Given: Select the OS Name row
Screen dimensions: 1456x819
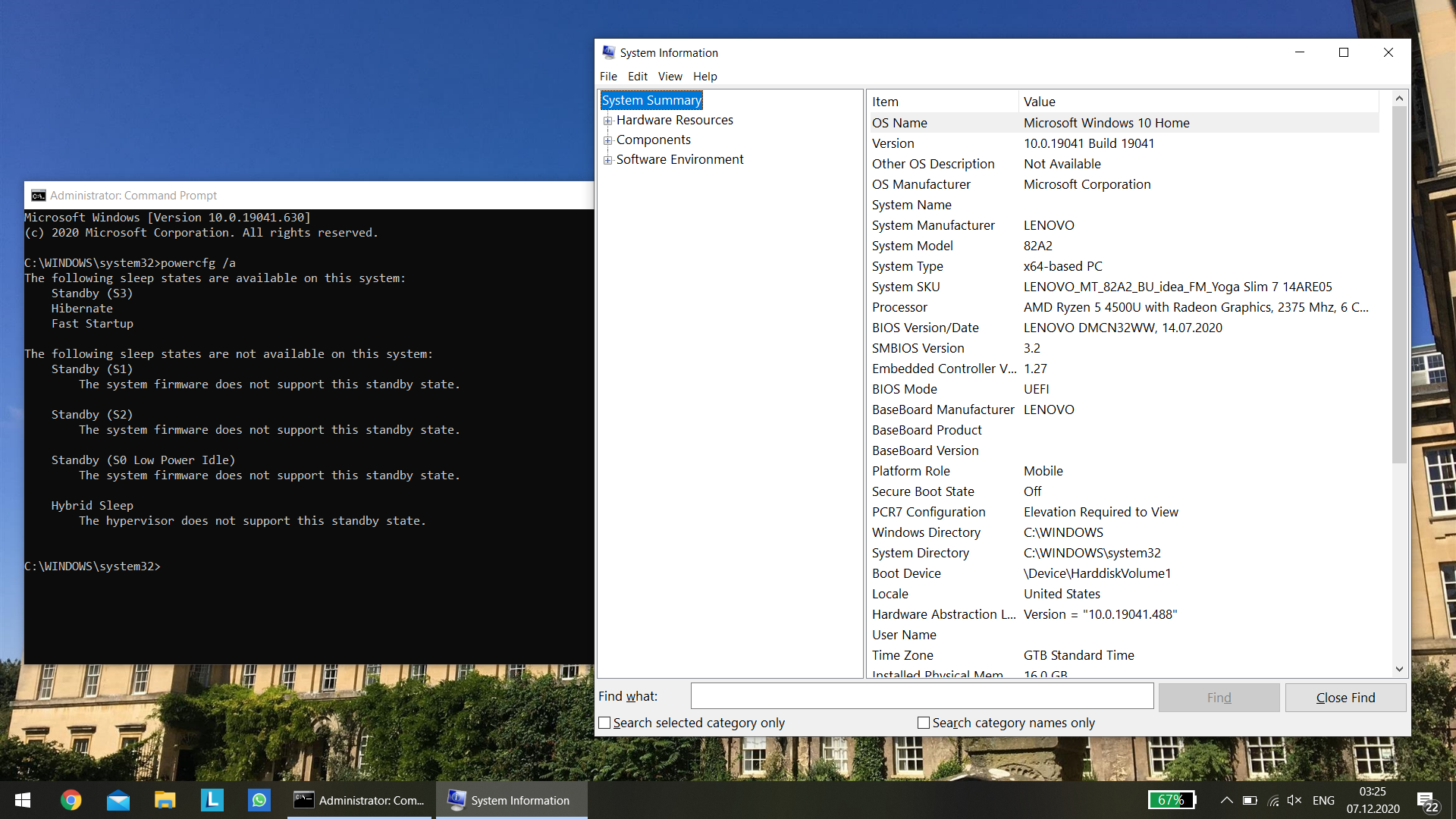Looking at the screenshot, I should click(1124, 123).
